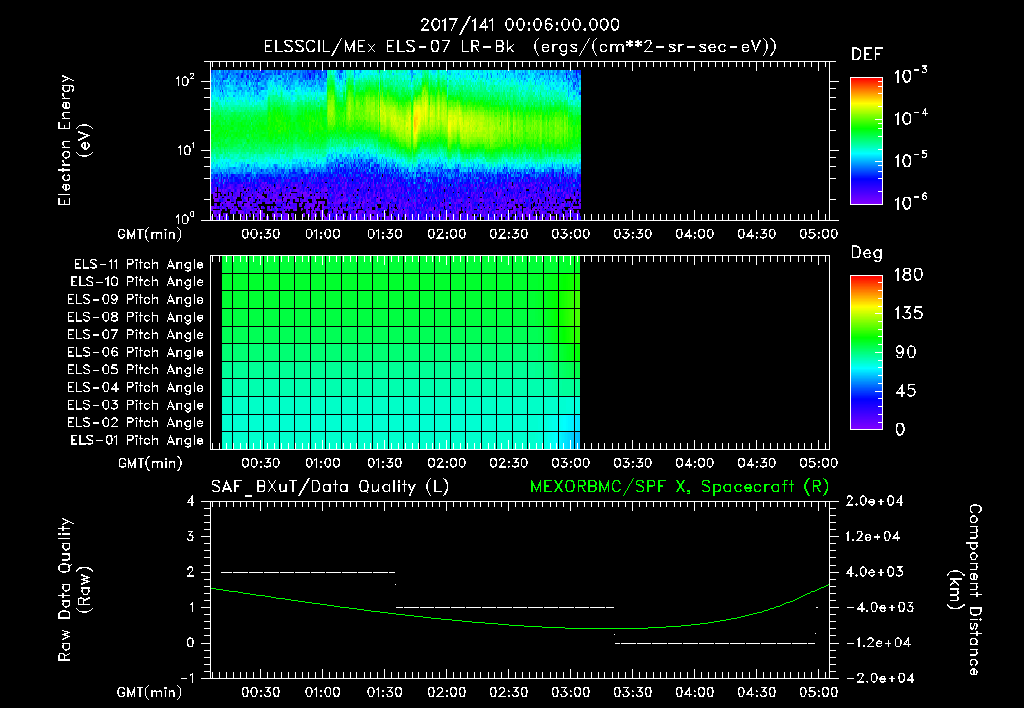The image size is (1024, 708).
Task: Click the timestamp title 2017/141 00:06:00.000
Action: [519, 25]
